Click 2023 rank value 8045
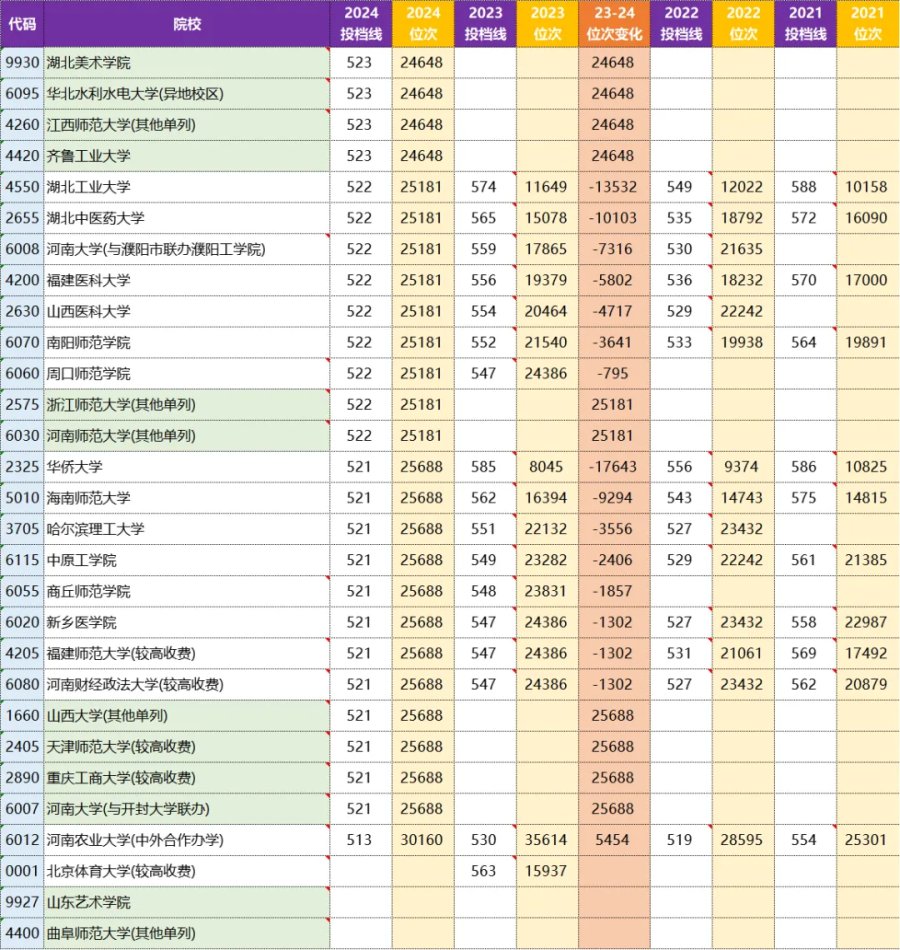The image size is (900, 950). (x=546, y=467)
